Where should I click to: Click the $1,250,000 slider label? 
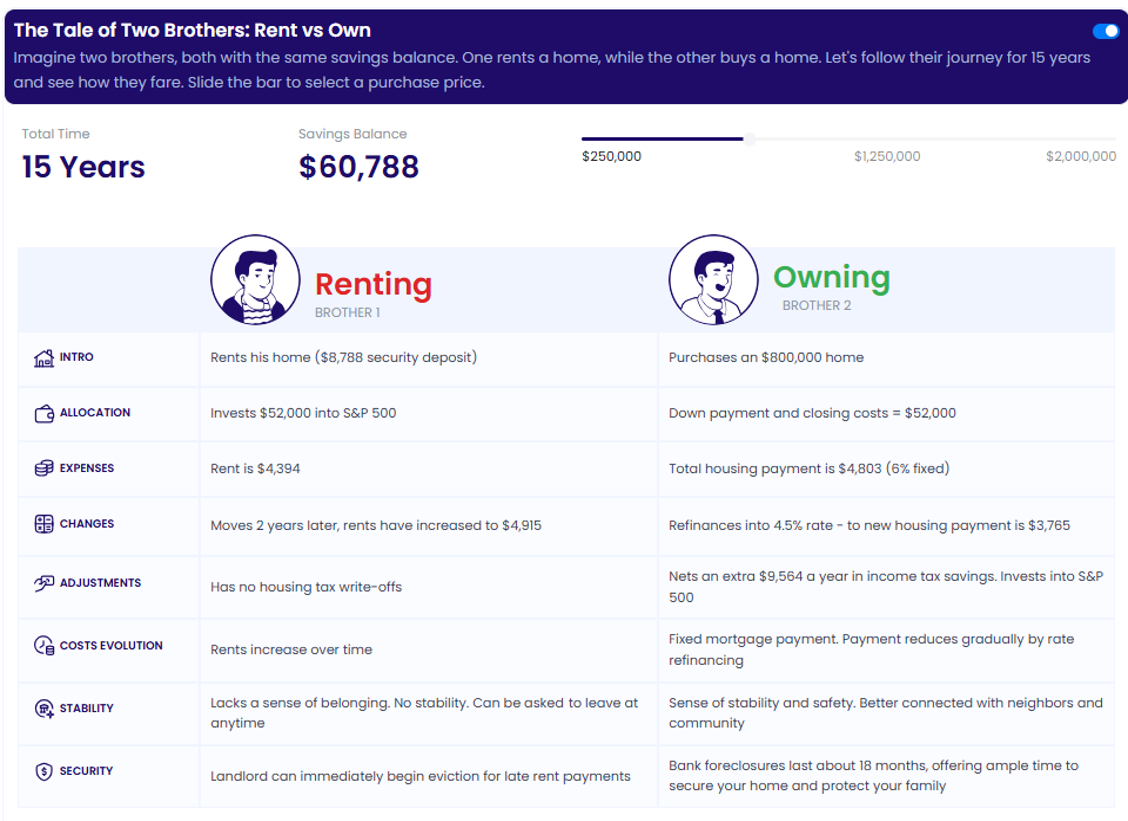pyautogui.click(x=886, y=156)
